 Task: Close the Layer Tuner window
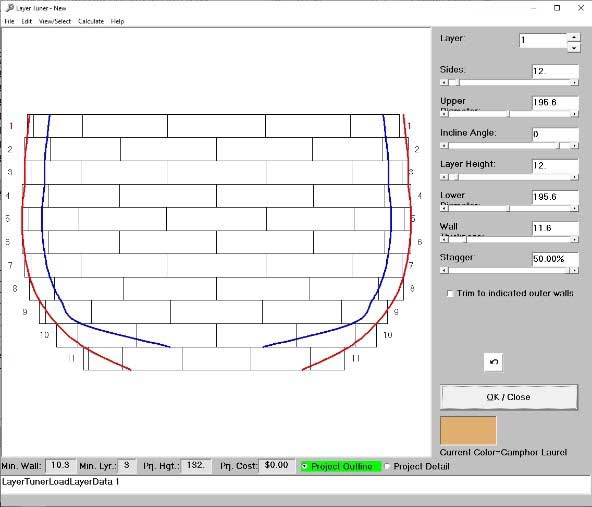point(581,8)
